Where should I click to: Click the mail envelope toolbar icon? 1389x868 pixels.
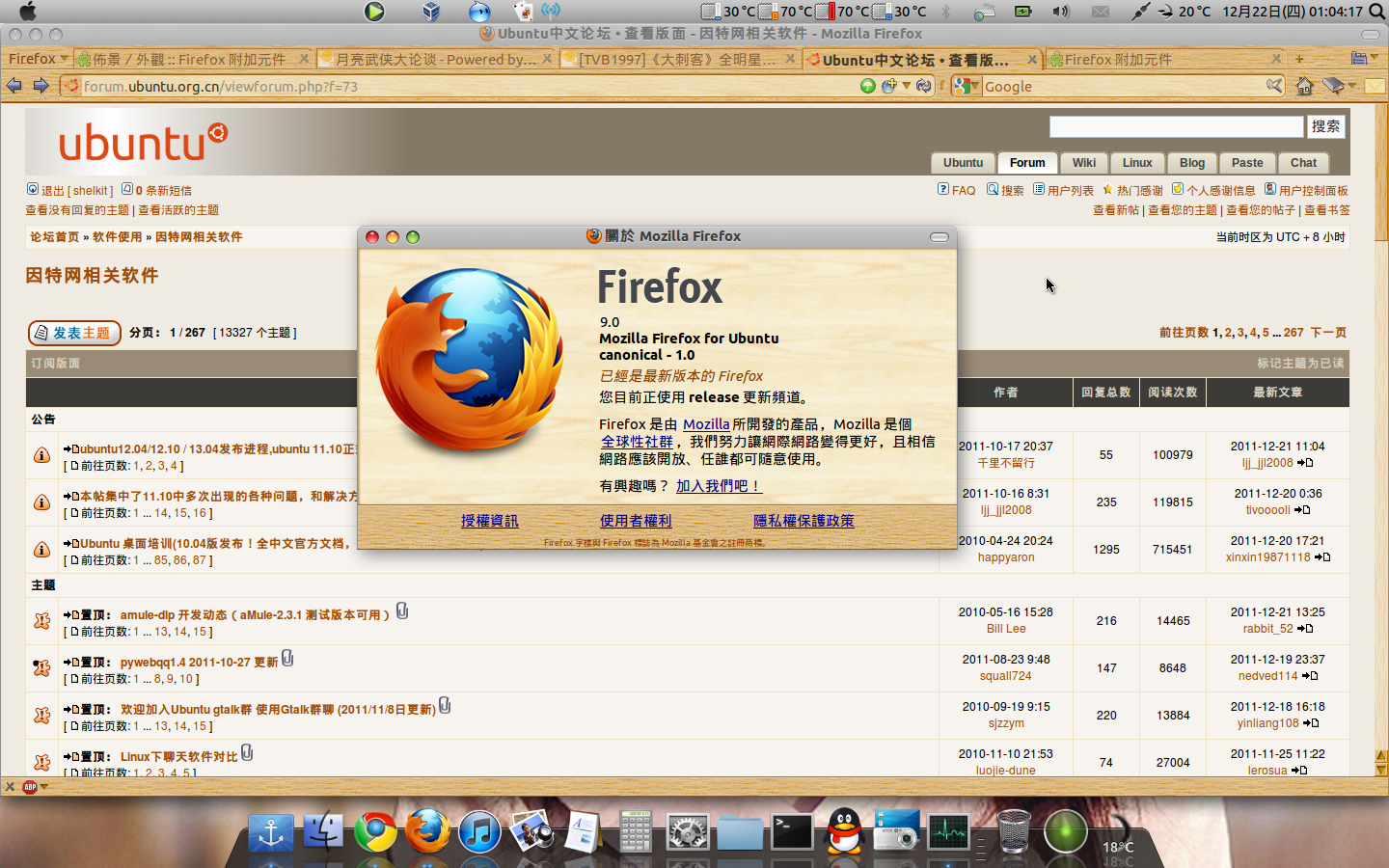[x=1375, y=86]
